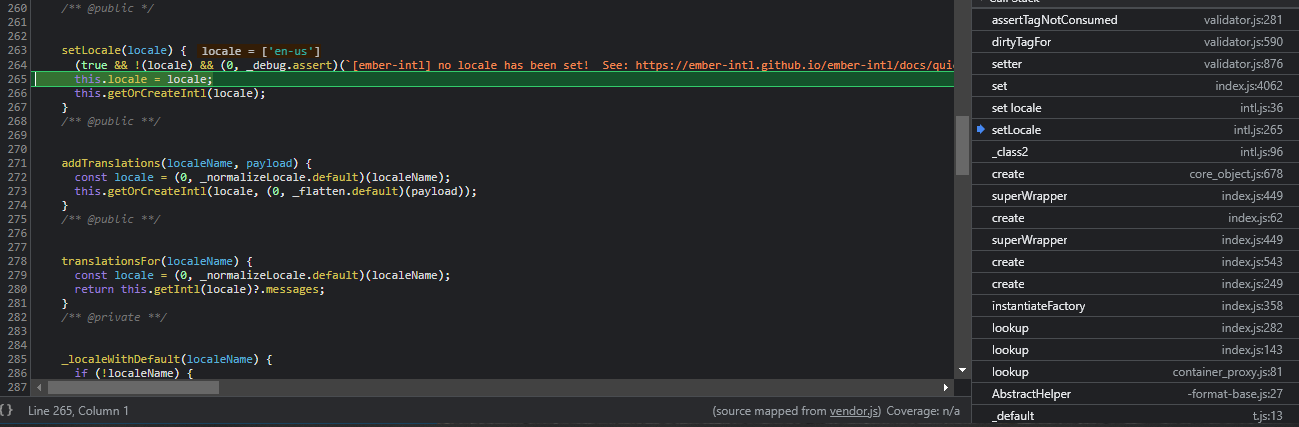The width and height of the screenshot is (1299, 427).
Task: Click the pretty print curly braces icon
Action: click(x=8, y=410)
